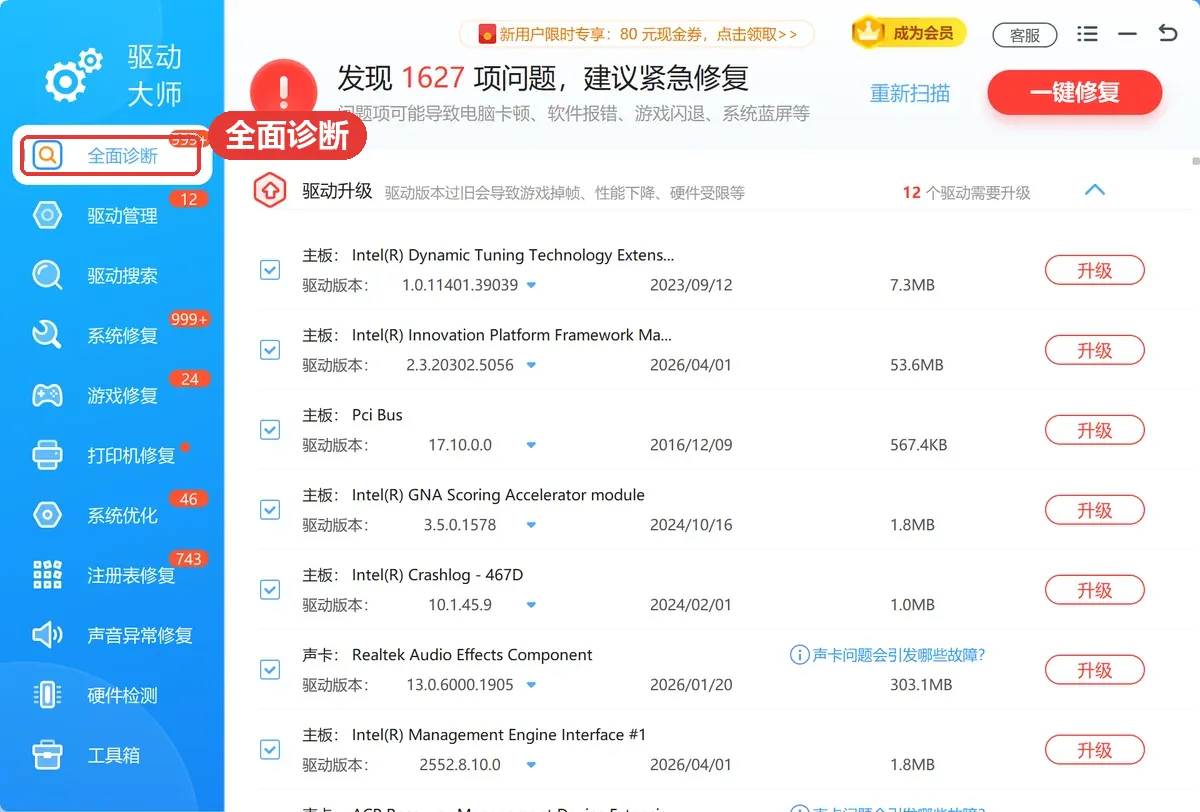This screenshot has height=812, width=1200.
Task: Click the 80元现金券 promotion banner
Action: coord(637,35)
